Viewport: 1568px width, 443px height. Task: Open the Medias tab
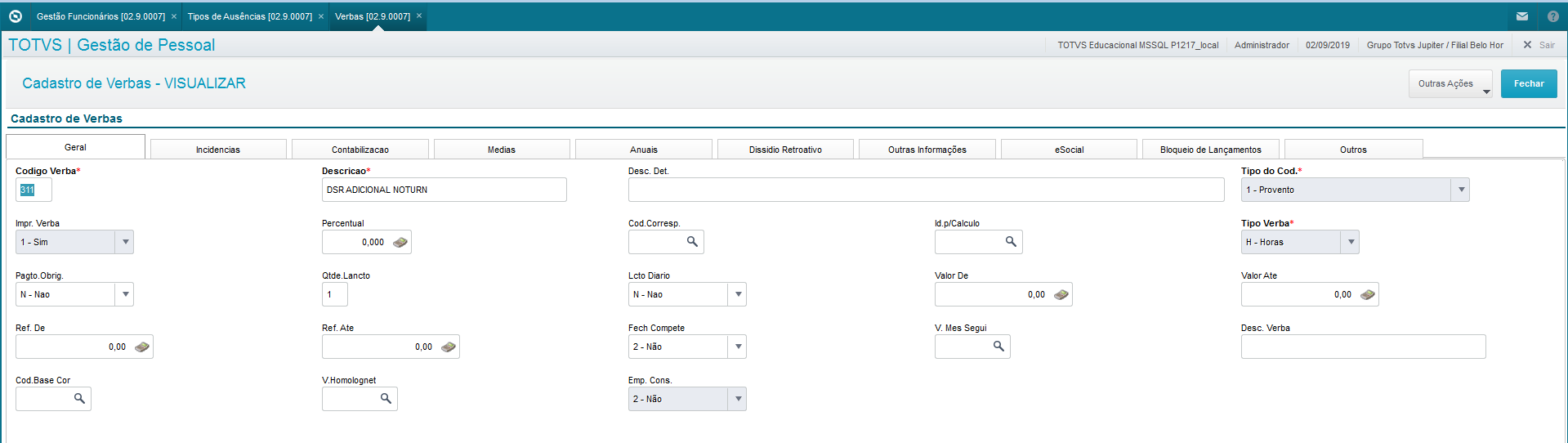(502, 150)
